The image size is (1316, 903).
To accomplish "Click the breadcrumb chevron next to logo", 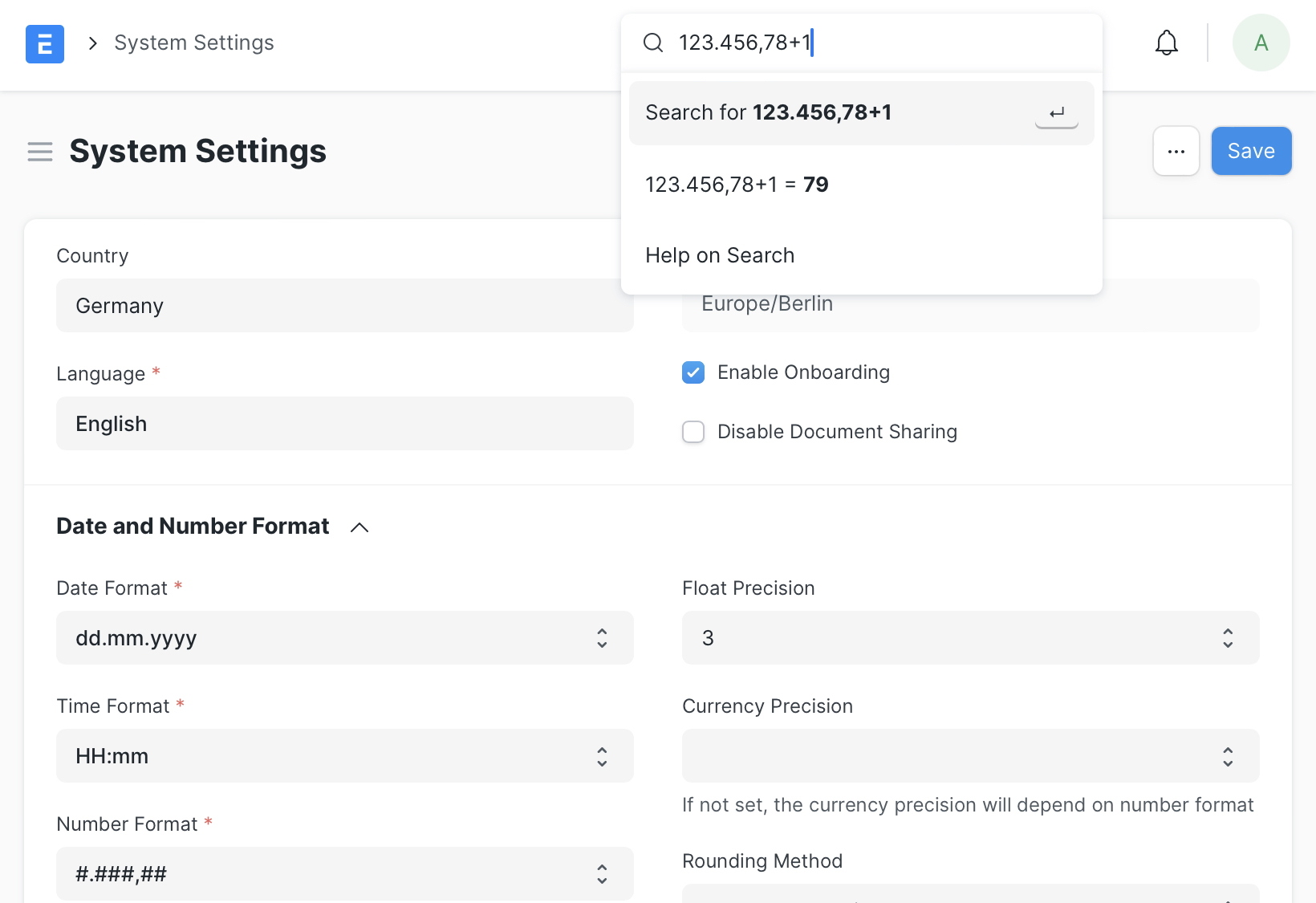I will 92,43.
